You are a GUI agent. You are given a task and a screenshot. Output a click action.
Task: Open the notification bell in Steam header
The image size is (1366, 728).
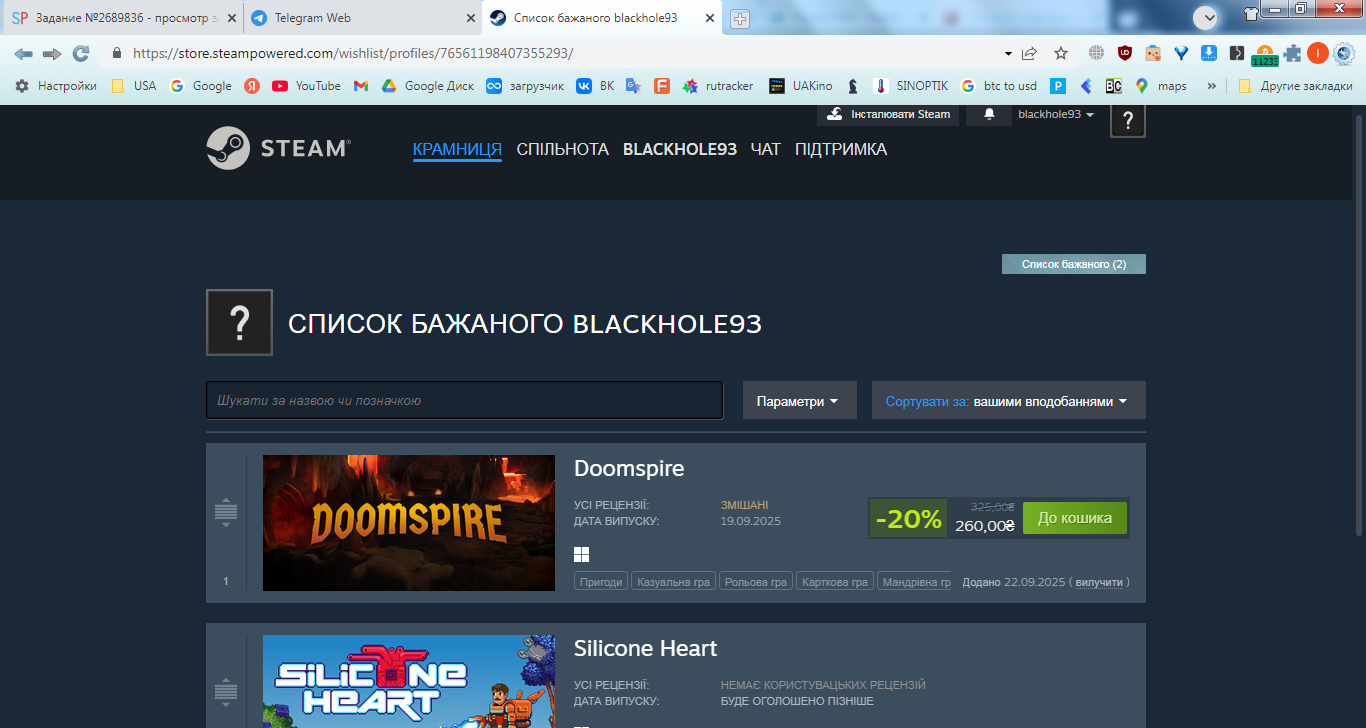pos(990,115)
